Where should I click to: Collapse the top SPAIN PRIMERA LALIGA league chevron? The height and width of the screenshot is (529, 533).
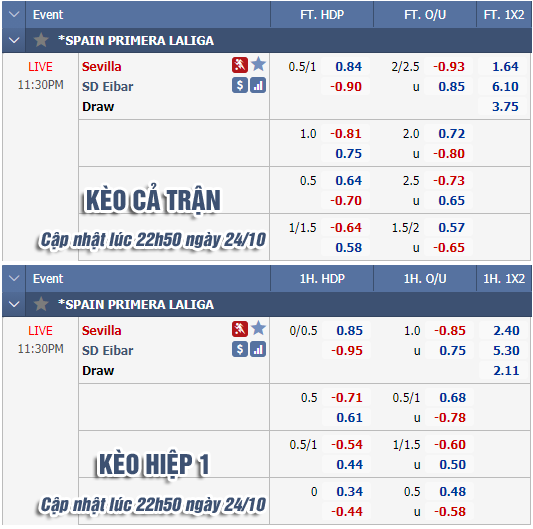pyautogui.click(x=14, y=40)
